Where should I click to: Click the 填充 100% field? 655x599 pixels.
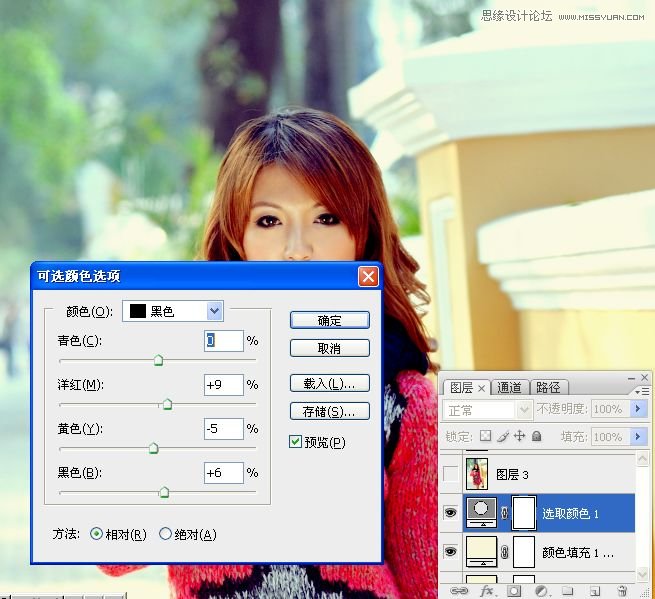[611, 437]
